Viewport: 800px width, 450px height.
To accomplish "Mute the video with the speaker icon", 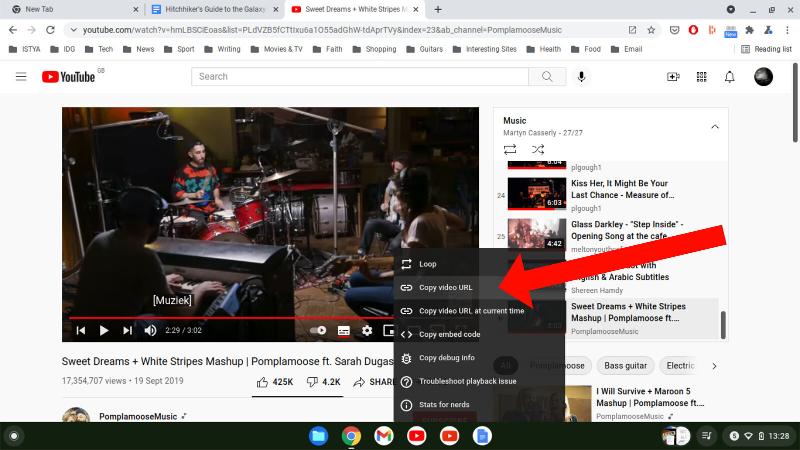I will coord(150,331).
